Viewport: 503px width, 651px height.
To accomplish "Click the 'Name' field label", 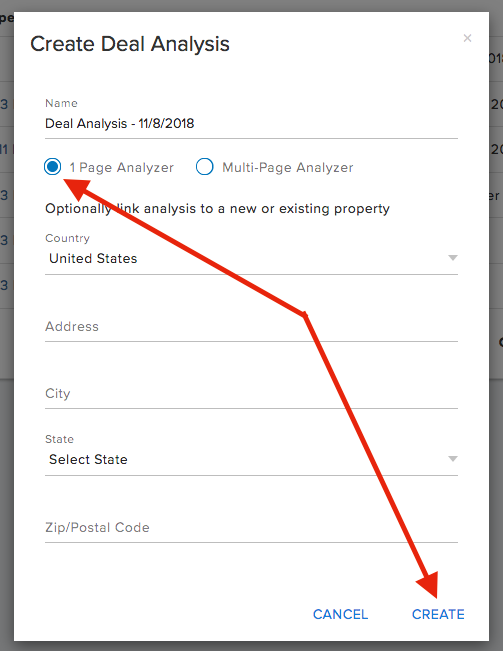I will pos(61,103).
